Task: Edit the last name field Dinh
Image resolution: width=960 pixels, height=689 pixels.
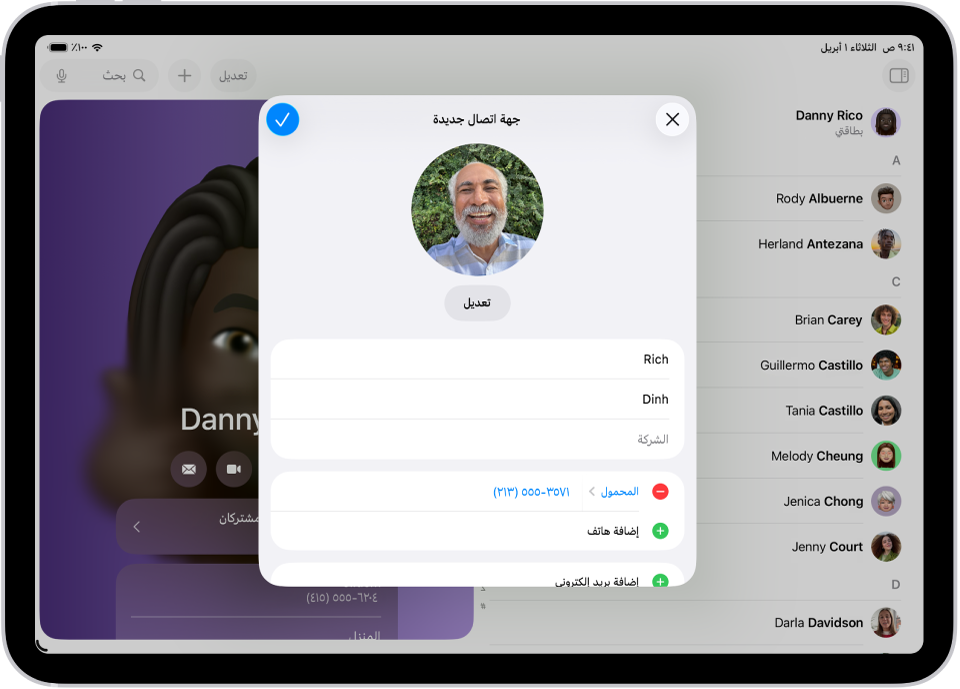Action: pos(477,399)
